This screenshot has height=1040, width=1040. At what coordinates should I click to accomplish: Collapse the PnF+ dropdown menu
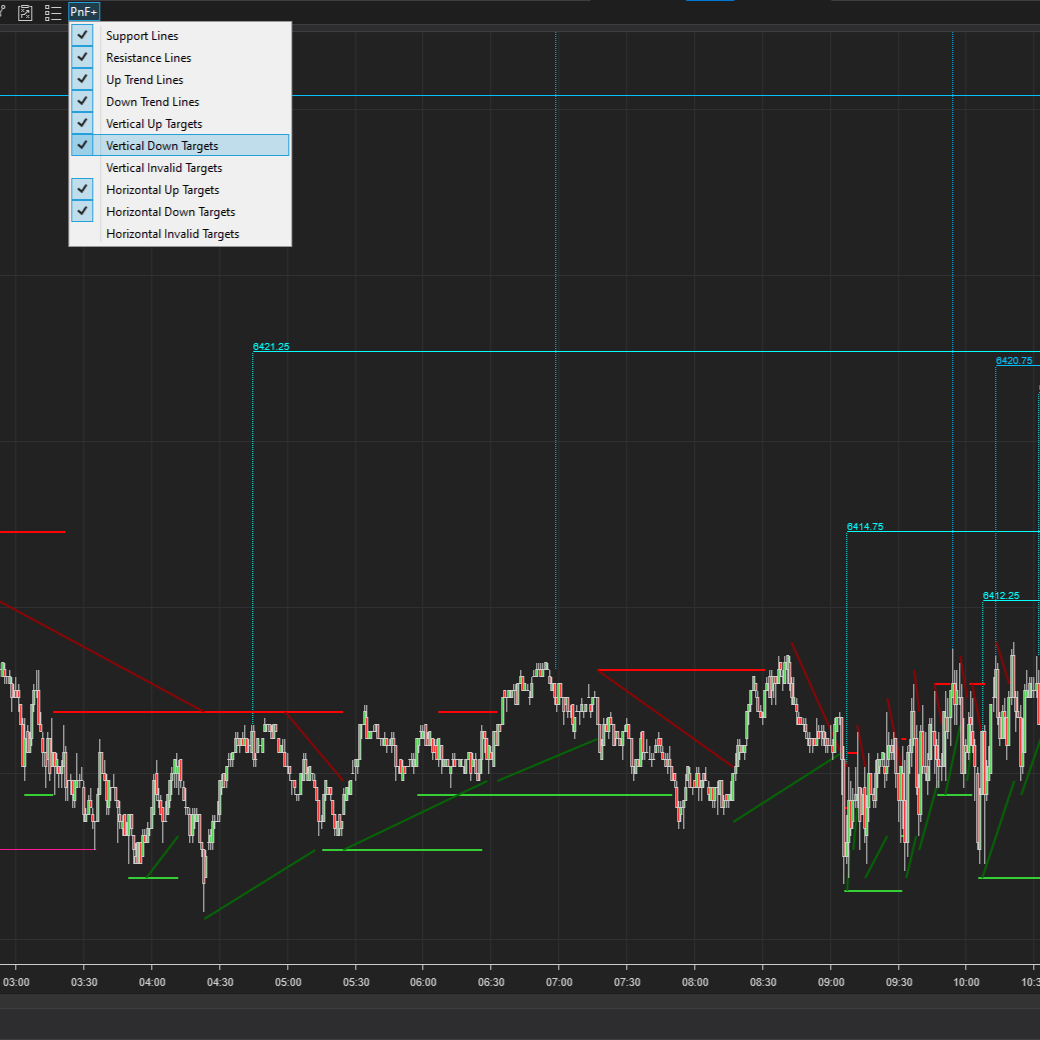[x=84, y=12]
